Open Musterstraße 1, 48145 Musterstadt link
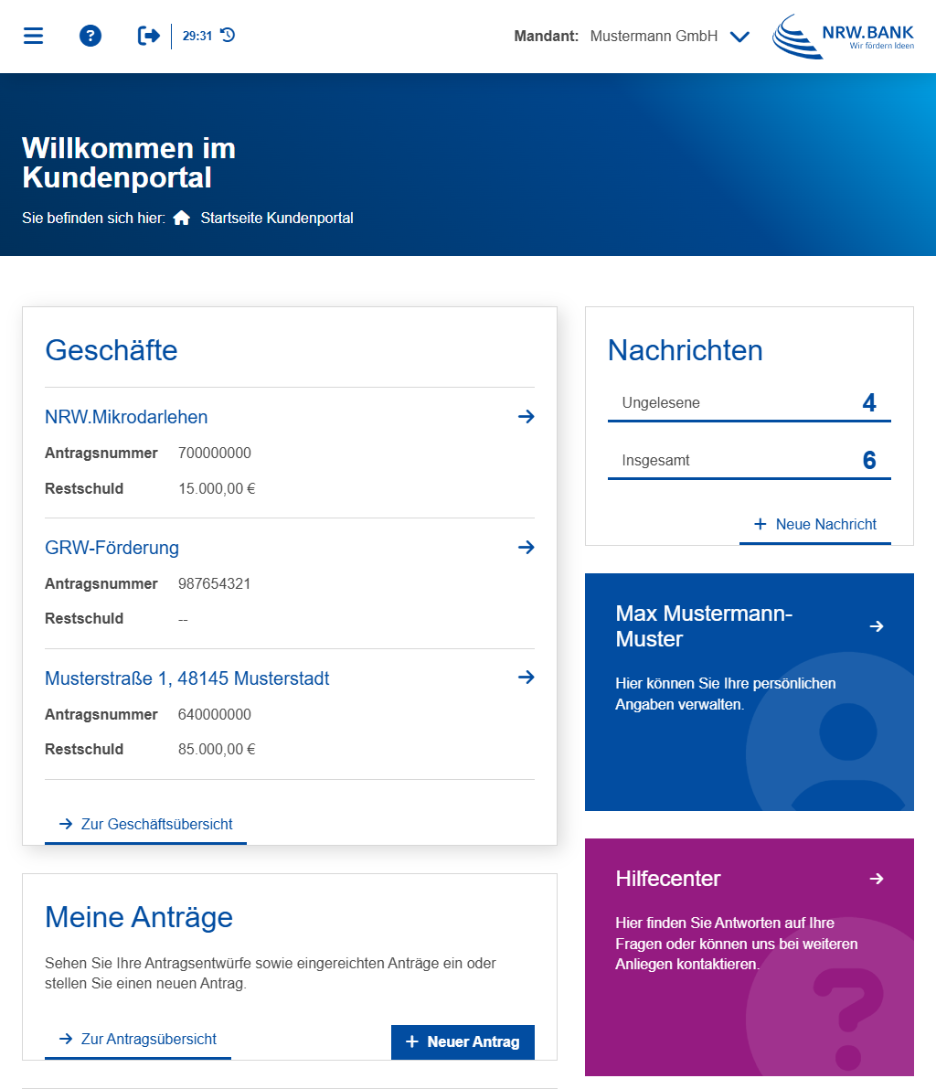 pyautogui.click(x=187, y=679)
